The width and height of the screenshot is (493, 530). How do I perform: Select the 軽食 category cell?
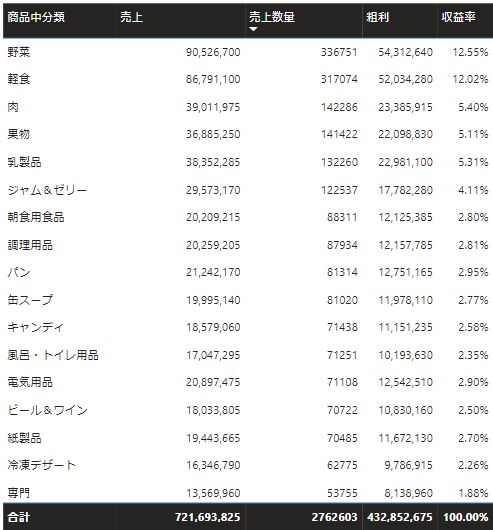19,79
